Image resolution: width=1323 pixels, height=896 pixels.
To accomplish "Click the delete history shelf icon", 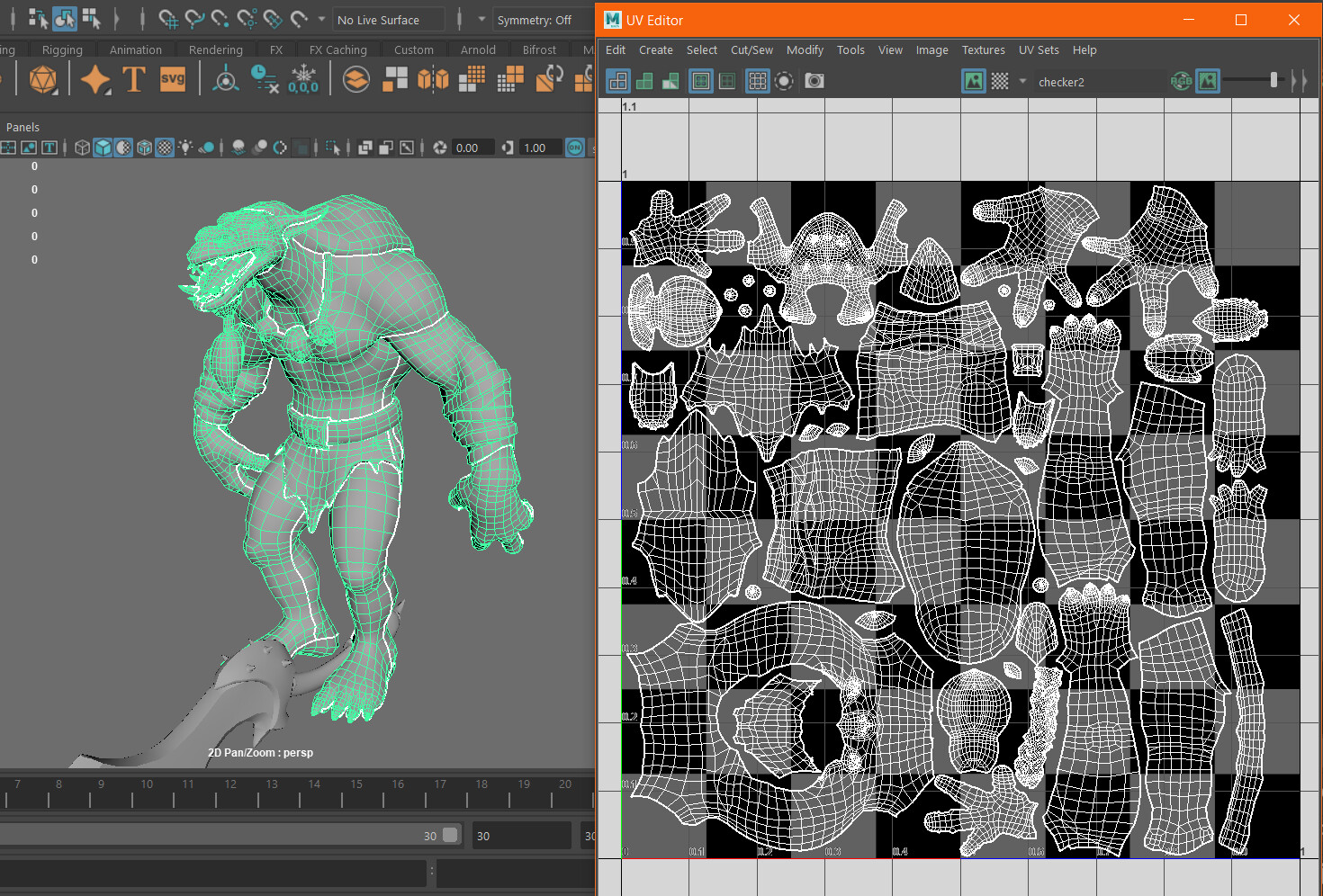I will [x=265, y=80].
